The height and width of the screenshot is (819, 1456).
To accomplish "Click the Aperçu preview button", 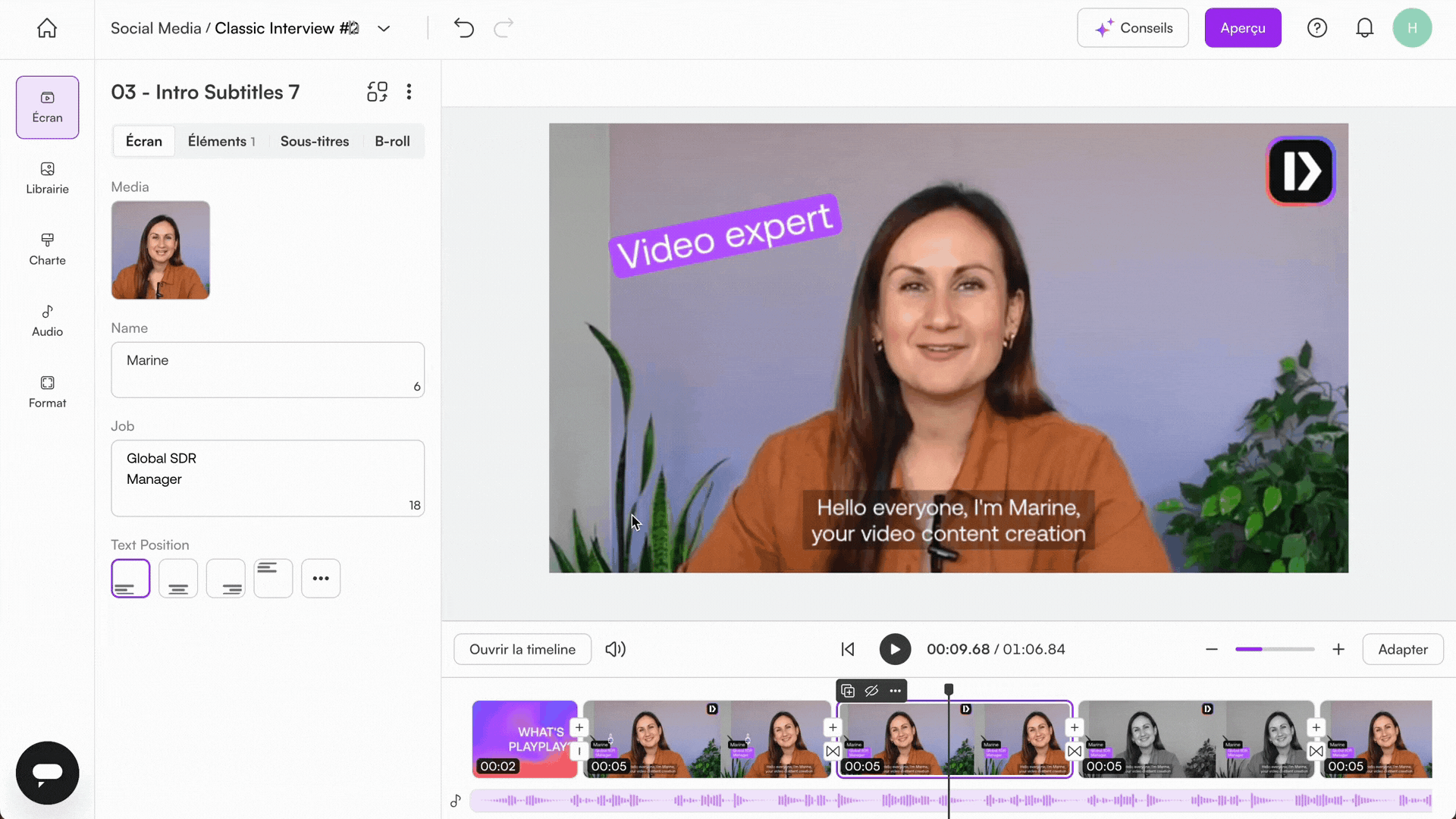I will (x=1242, y=28).
